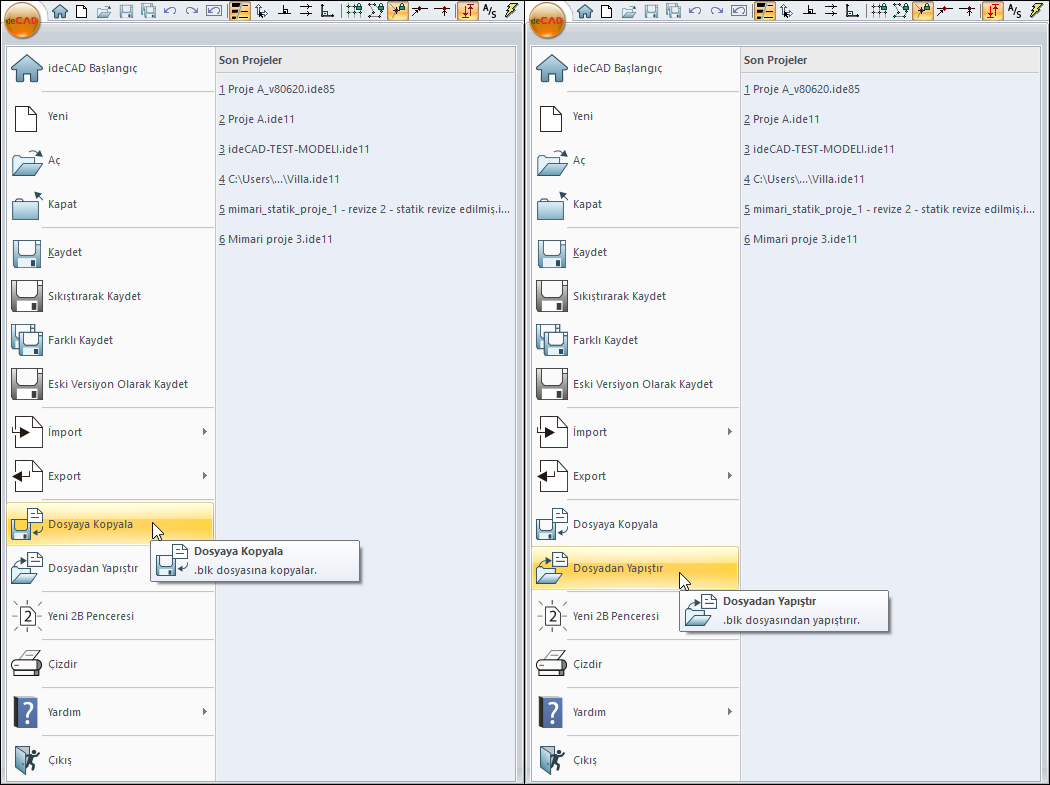Expand Yardım submenu arrow in left menu
This screenshot has height=785, width=1050.
click(204, 712)
